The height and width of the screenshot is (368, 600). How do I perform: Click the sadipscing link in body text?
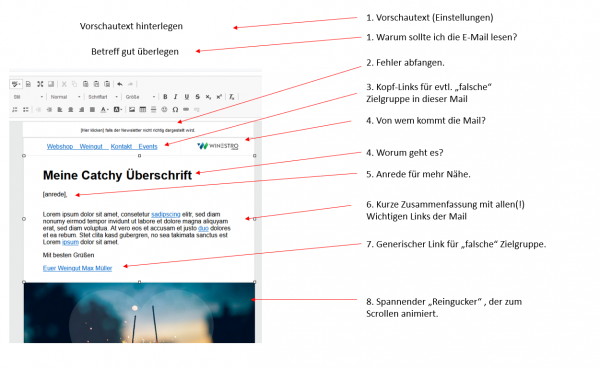click(x=166, y=215)
